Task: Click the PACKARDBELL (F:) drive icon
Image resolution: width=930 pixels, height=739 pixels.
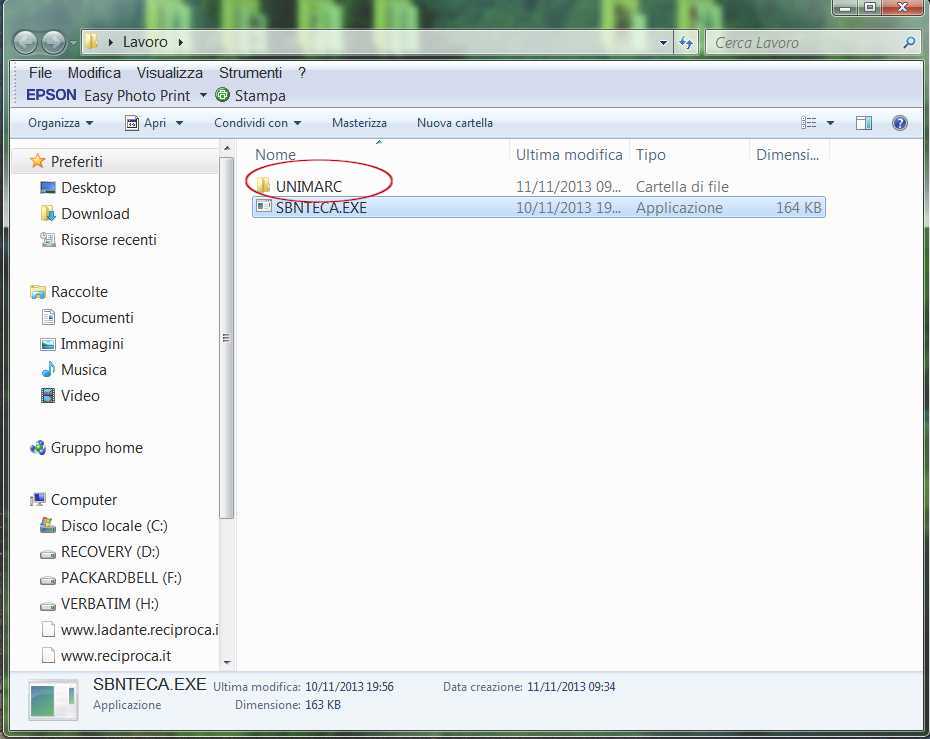Action: 47,579
